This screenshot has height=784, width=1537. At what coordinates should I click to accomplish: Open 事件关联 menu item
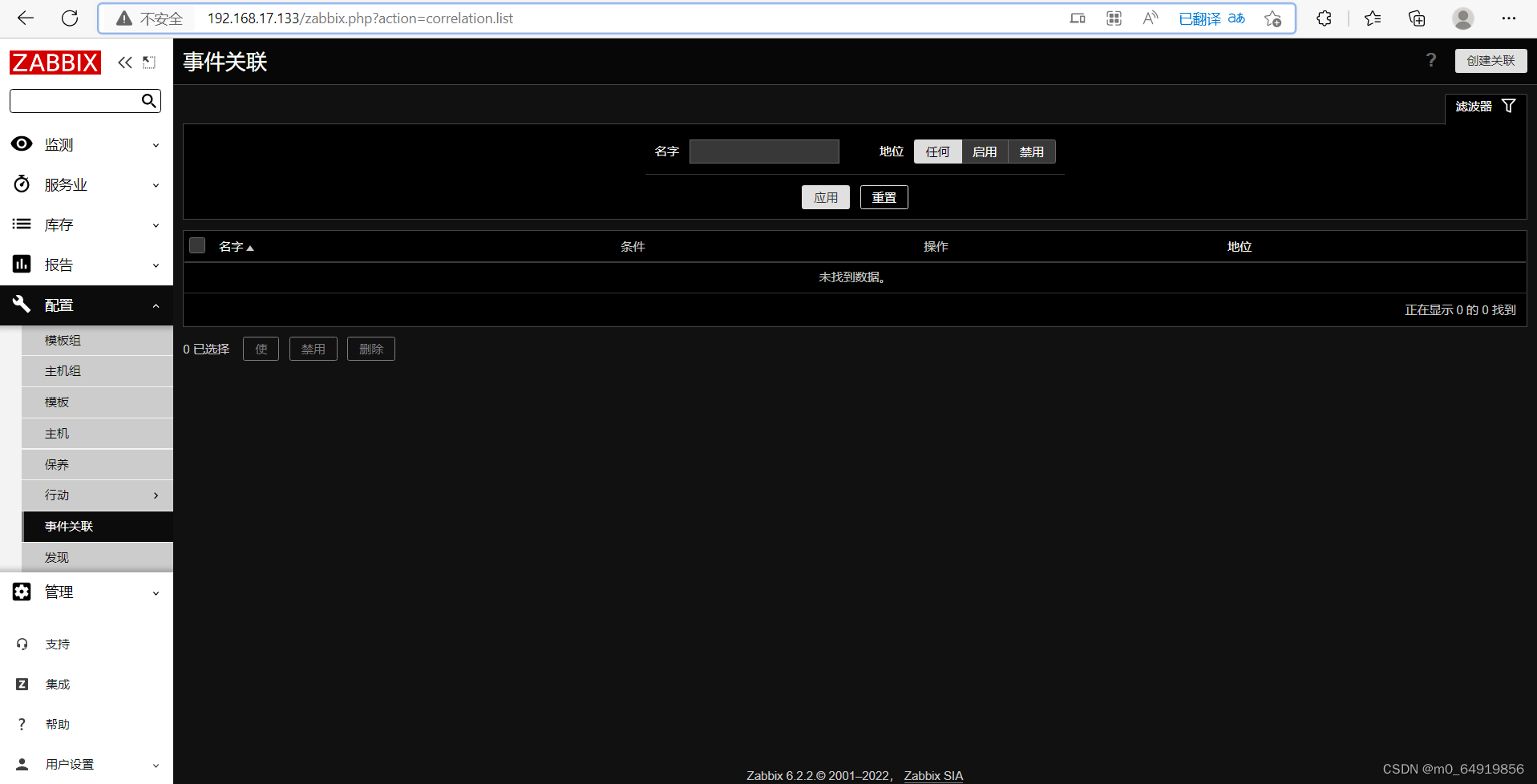point(98,527)
